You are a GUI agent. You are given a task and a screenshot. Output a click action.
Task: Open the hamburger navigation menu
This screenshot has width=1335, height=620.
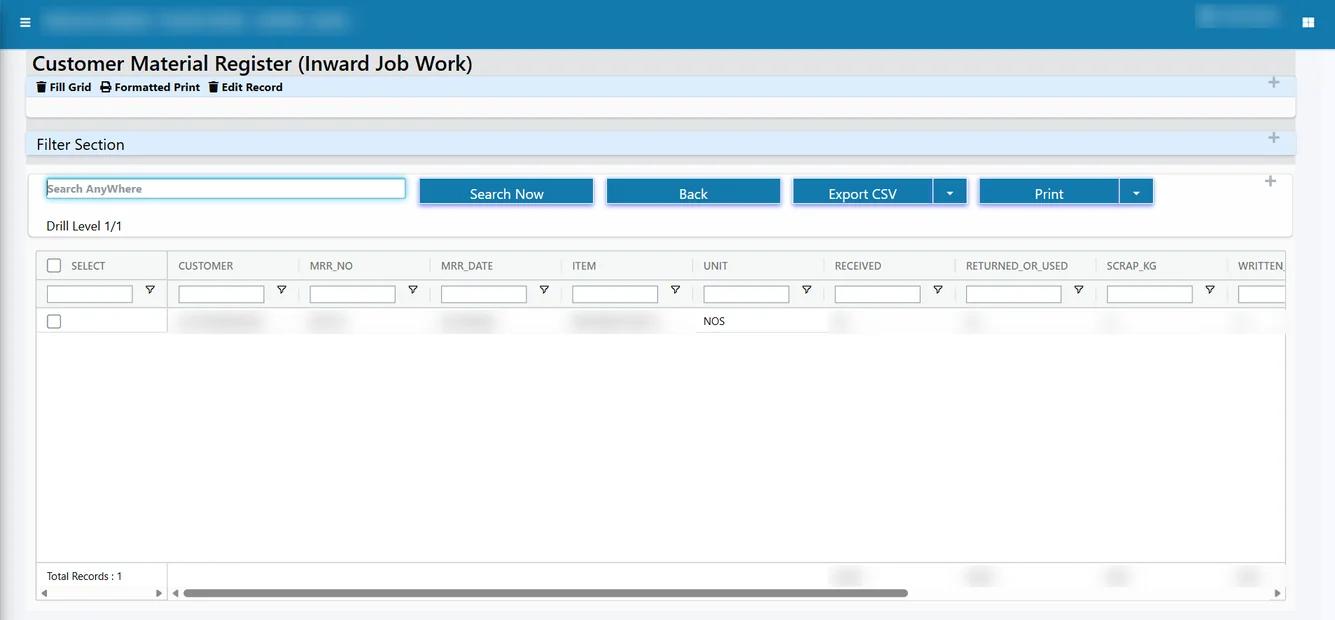pyautogui.click(x=25, y=22)
